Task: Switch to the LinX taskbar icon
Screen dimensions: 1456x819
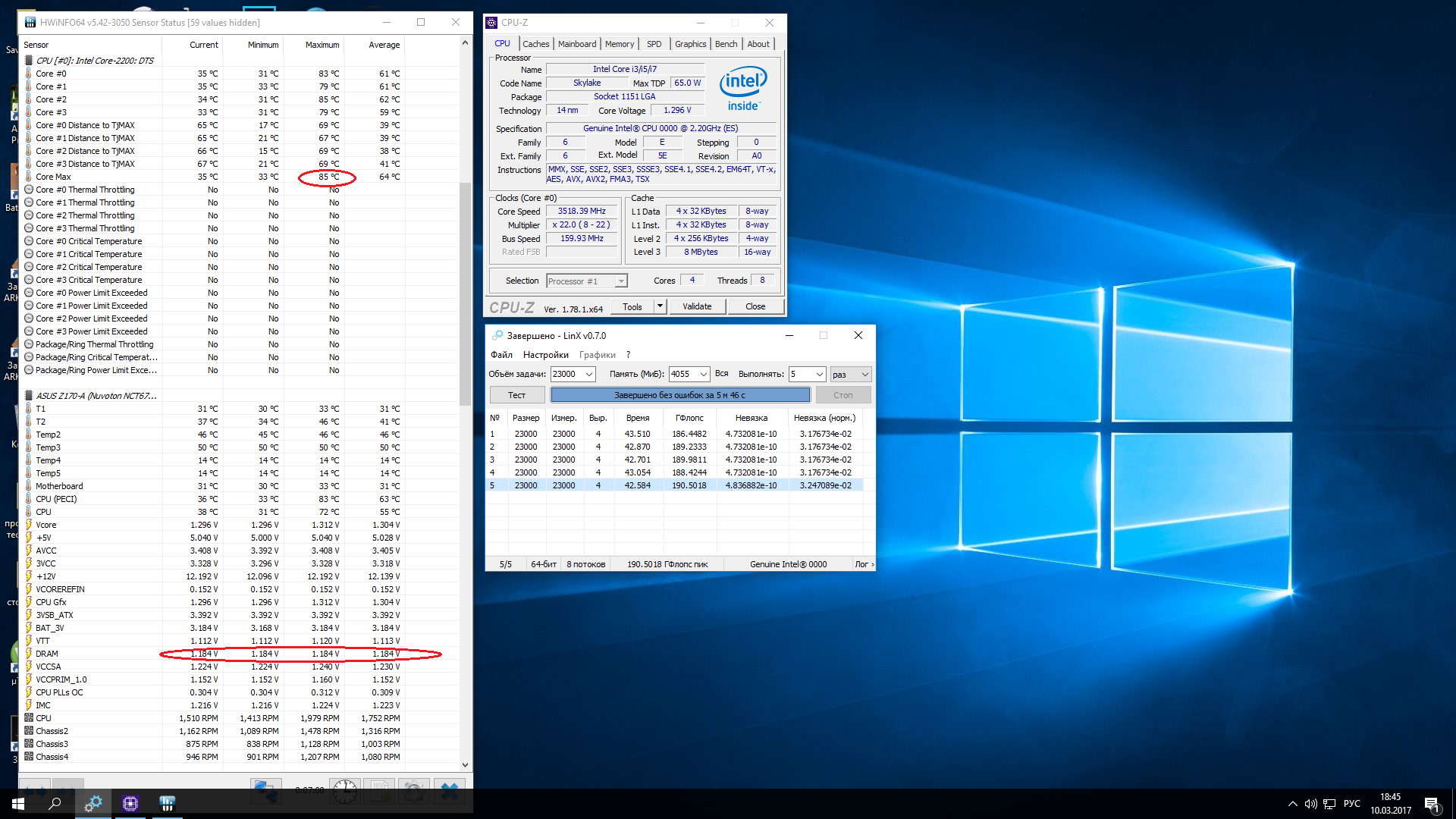Action: [168, 803]
